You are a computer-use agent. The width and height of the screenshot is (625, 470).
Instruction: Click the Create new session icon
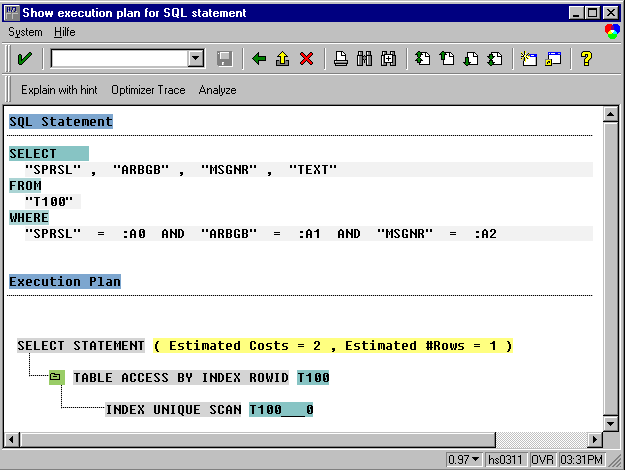click(x=529, y=59)
